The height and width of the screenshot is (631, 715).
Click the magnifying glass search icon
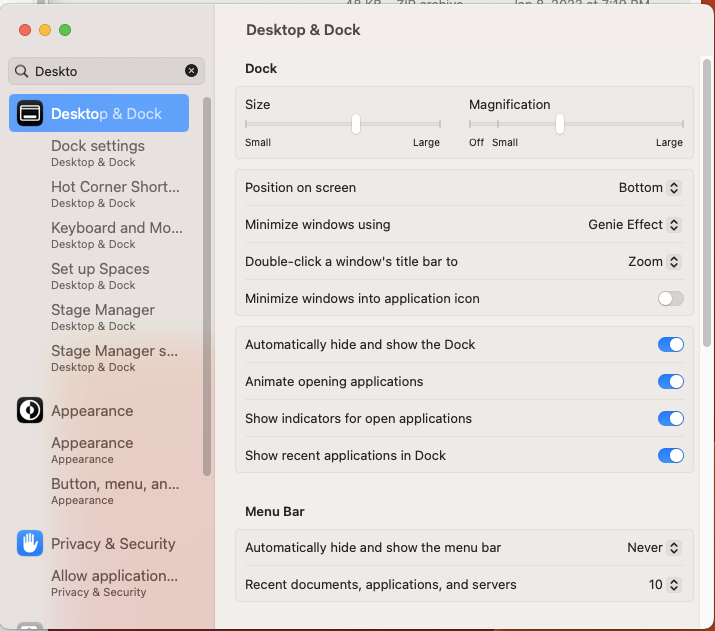[21, 71]
